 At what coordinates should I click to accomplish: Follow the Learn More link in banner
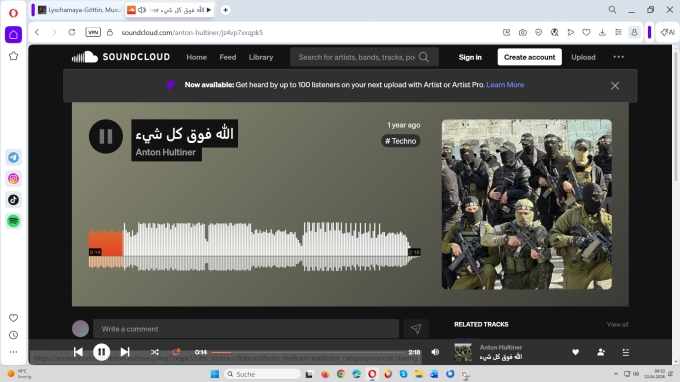point(505,85)
